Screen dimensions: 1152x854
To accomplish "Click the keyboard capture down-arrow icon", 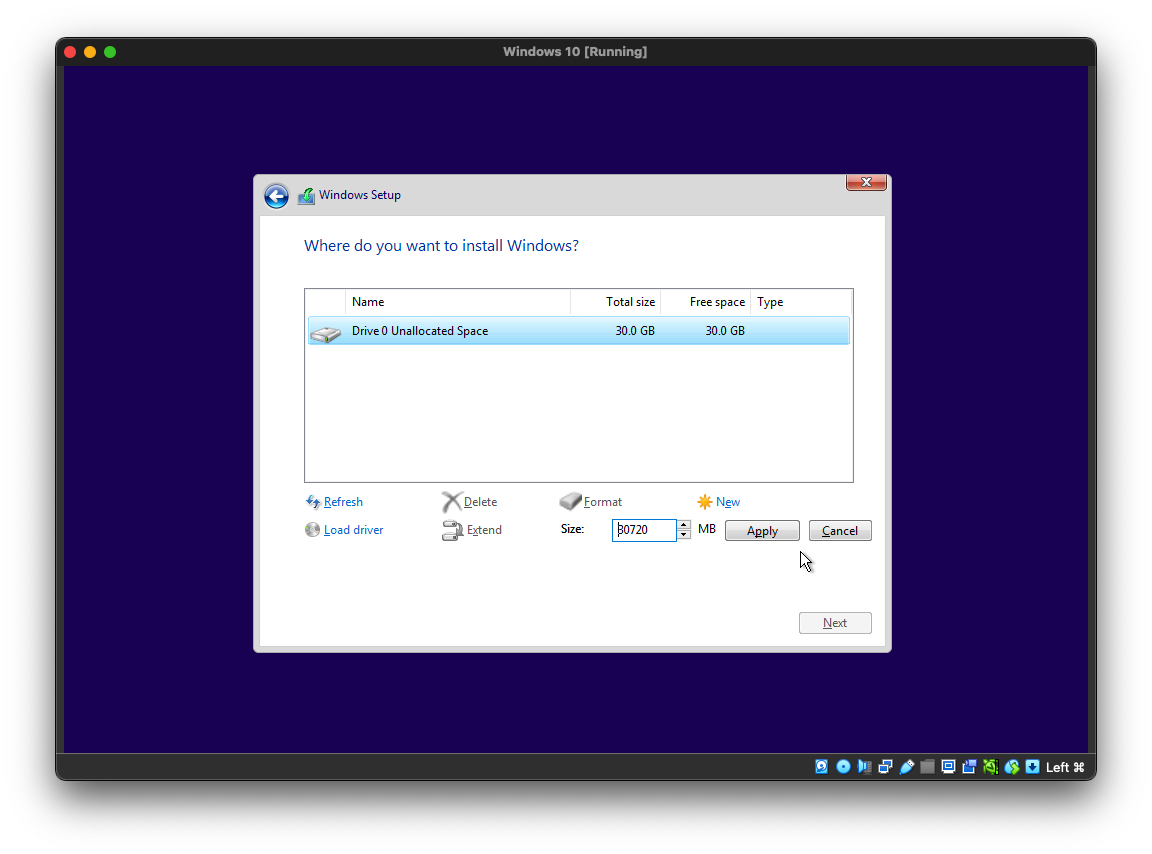I will pyautogui.click(x=1032, y=767).
